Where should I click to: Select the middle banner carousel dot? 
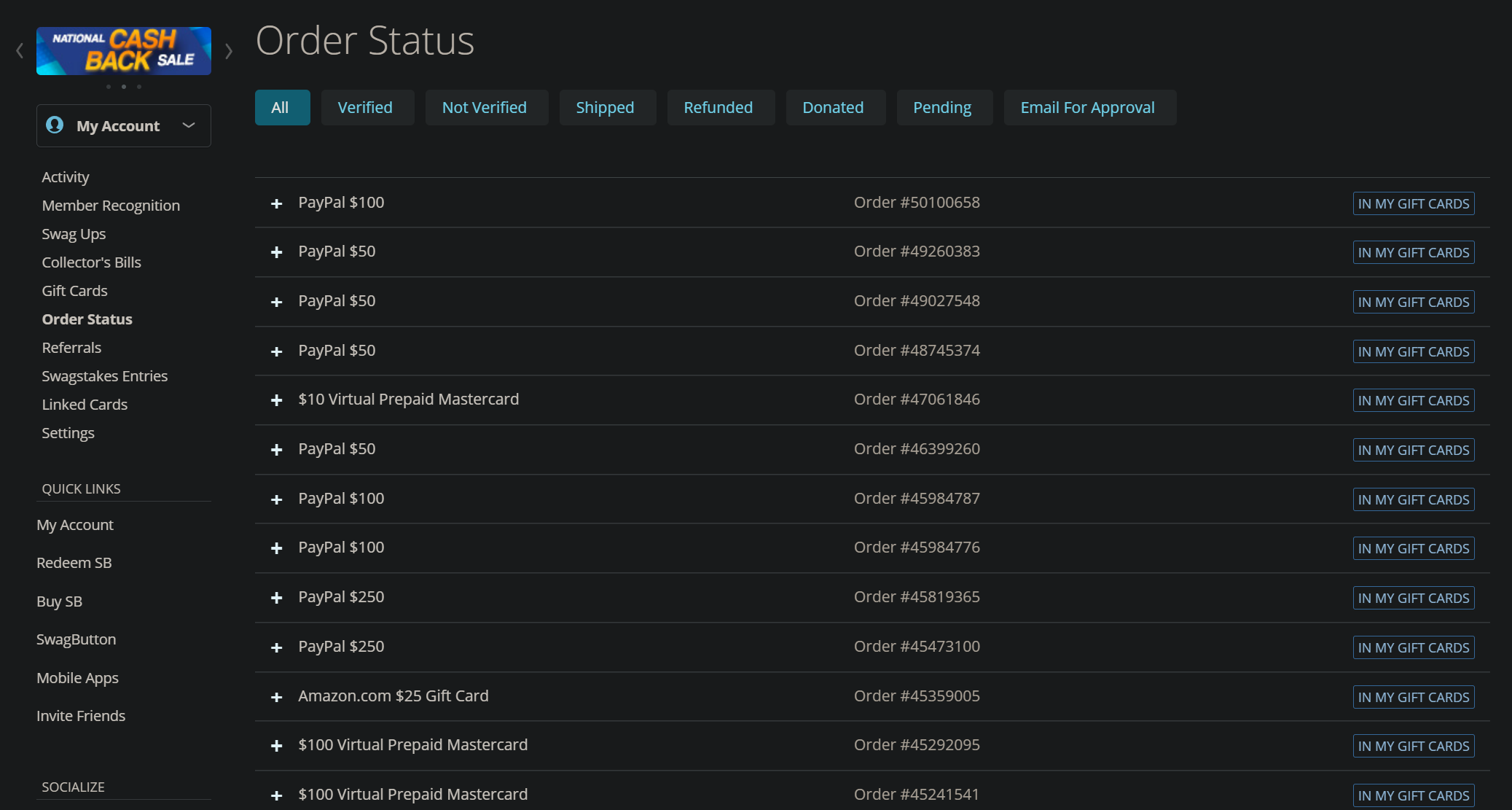(x=124, y=87)
